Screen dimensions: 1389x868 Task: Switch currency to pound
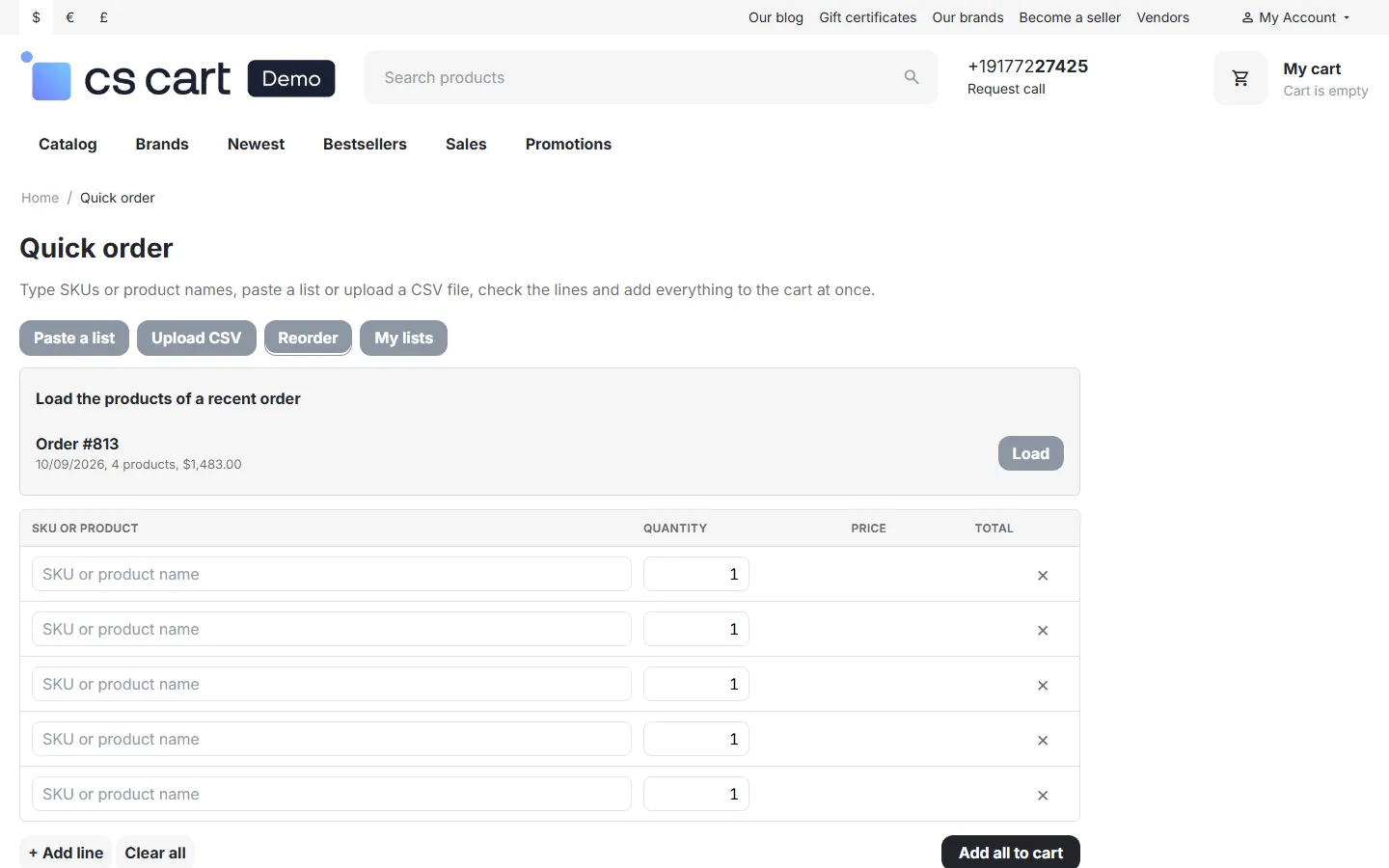[x=103, y=17]
